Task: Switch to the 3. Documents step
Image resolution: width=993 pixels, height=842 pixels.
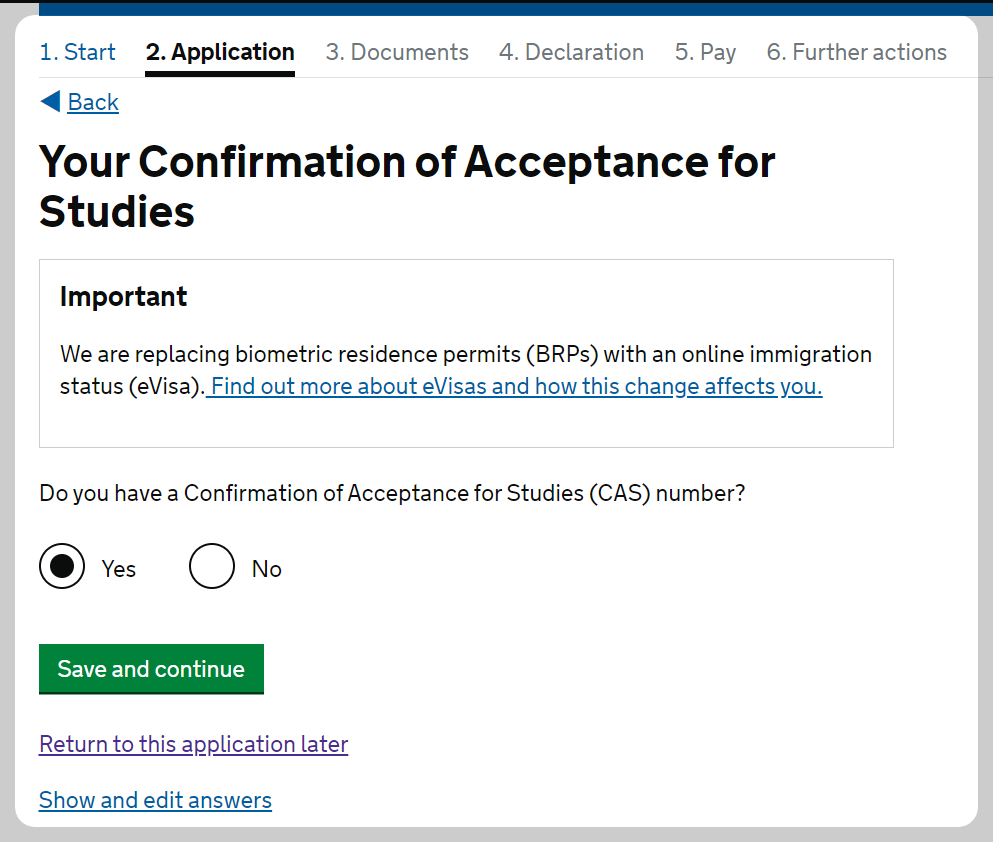Action: 397,52
